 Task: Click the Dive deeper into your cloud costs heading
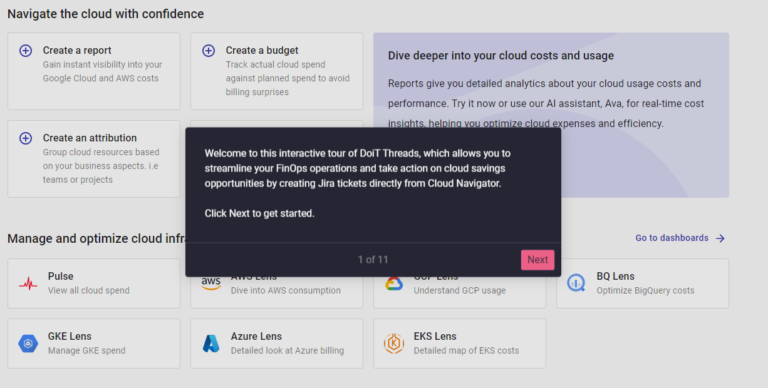pyautogui.click(x=501, y=55)
